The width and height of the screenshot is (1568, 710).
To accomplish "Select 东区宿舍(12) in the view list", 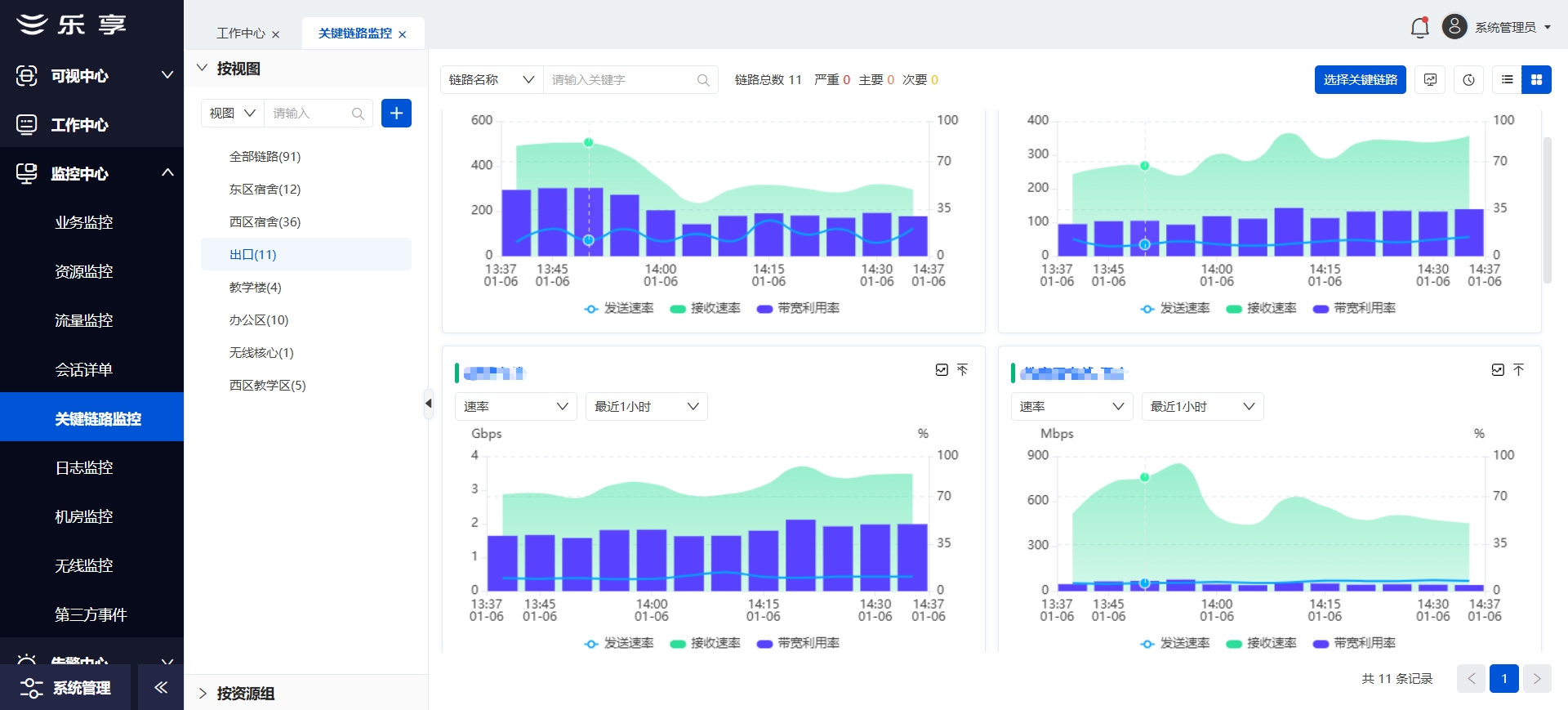I will 265,189.
